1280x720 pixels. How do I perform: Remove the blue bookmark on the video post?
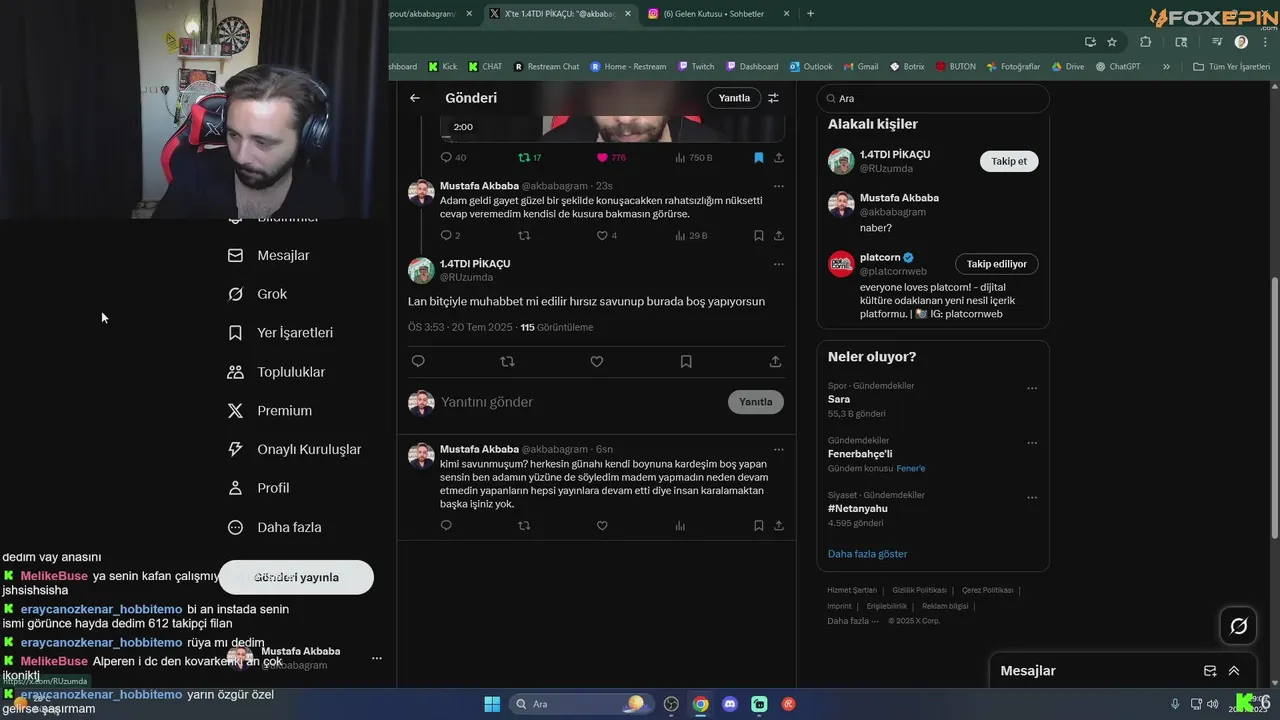(758, 157)
